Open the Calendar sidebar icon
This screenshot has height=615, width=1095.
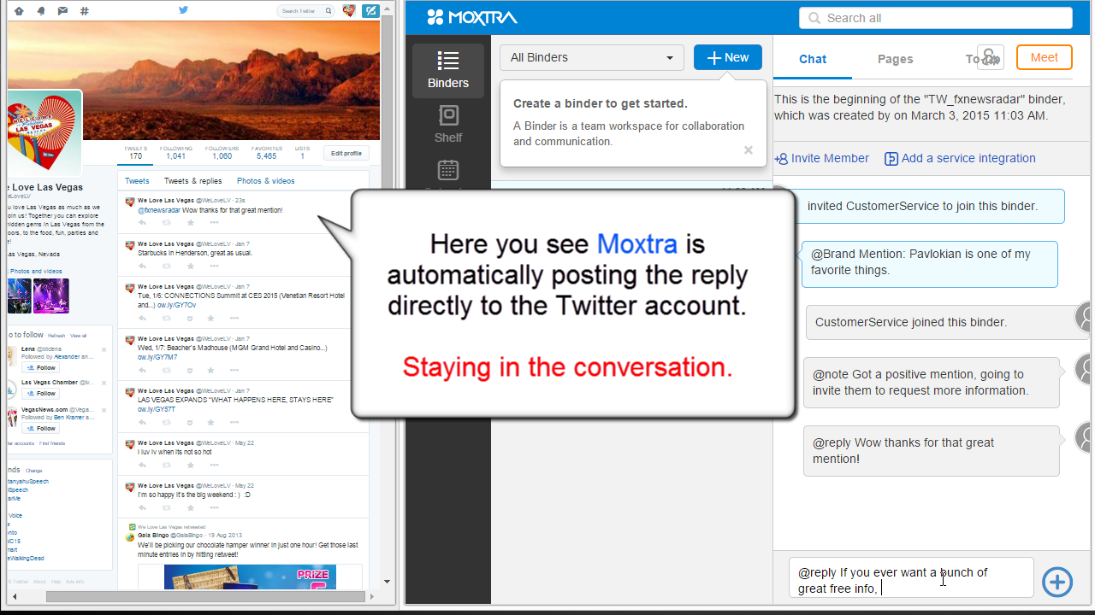point(448,170)
